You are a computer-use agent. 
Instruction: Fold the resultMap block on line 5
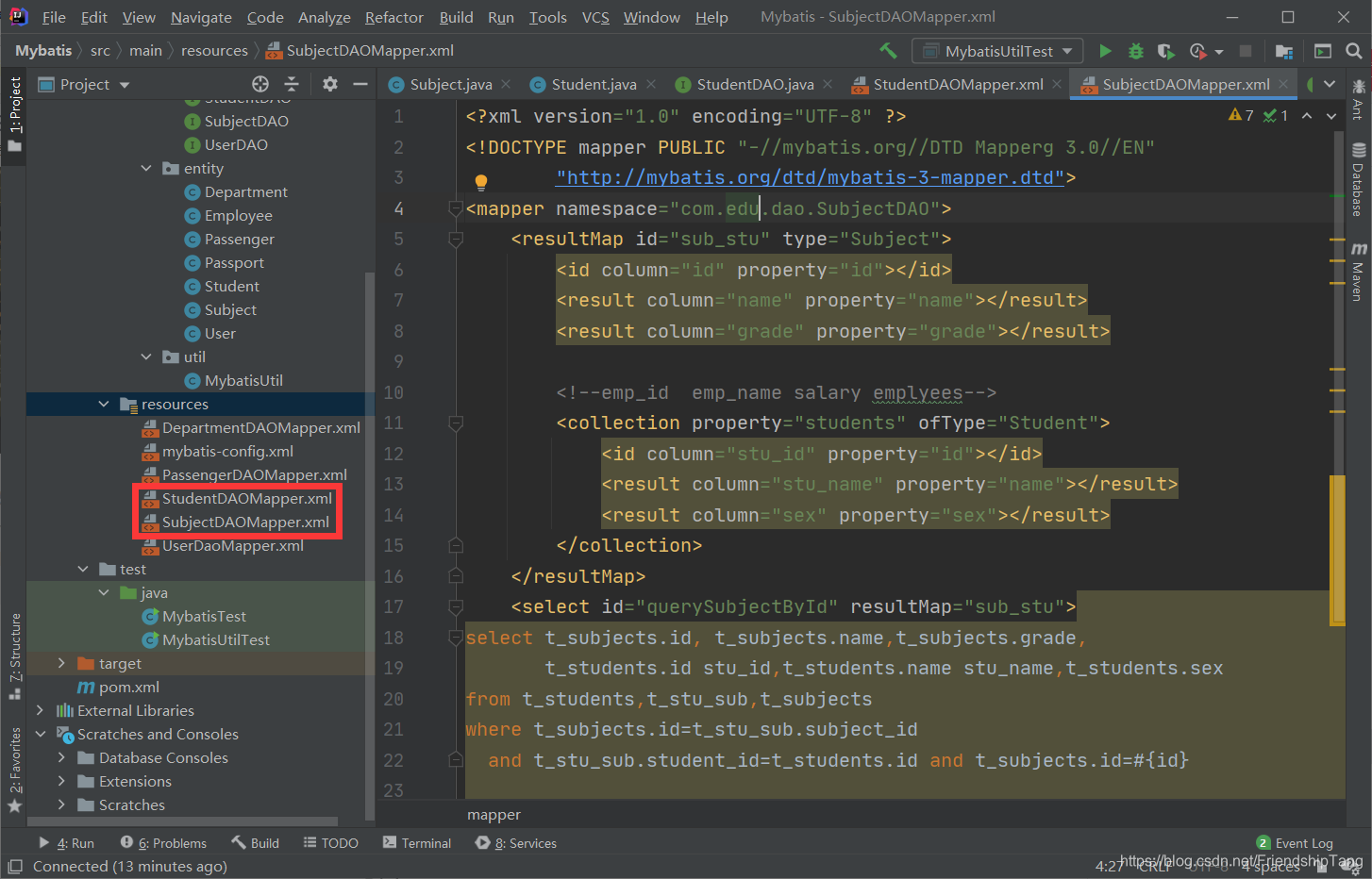pos(456,239)
